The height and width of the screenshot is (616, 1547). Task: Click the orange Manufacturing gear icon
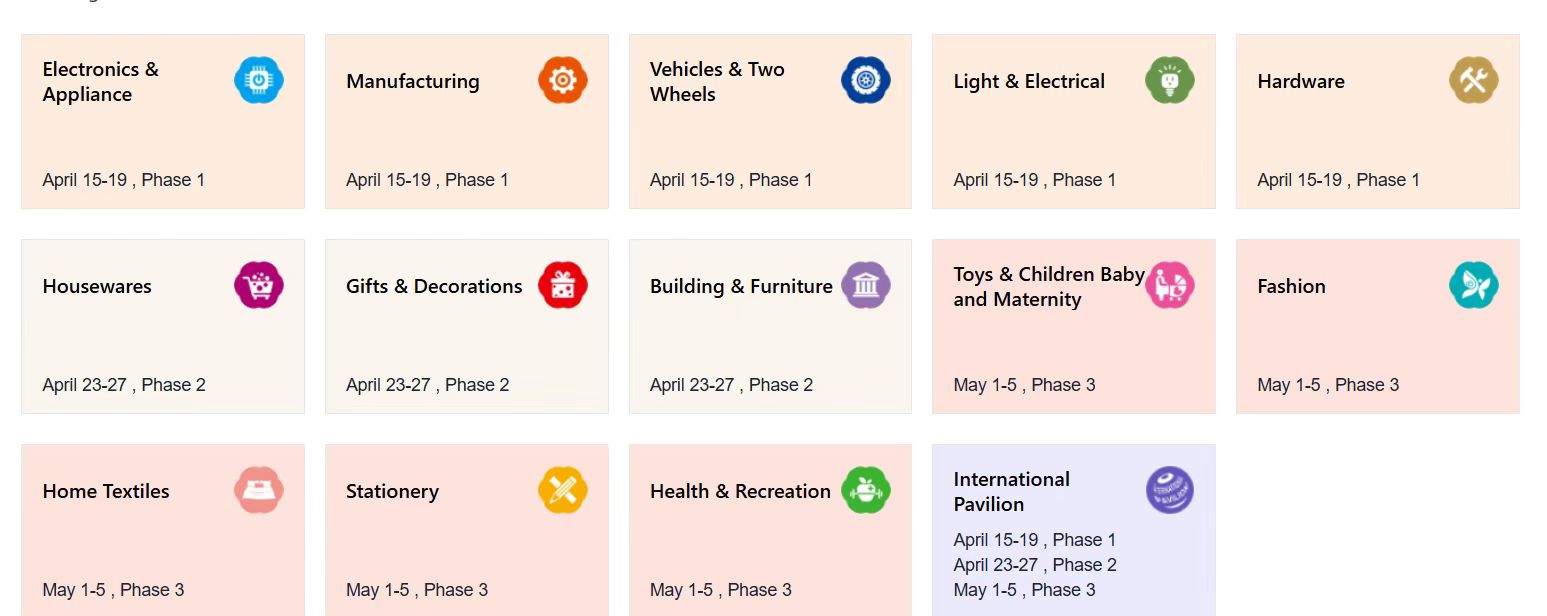coord(563,81)
